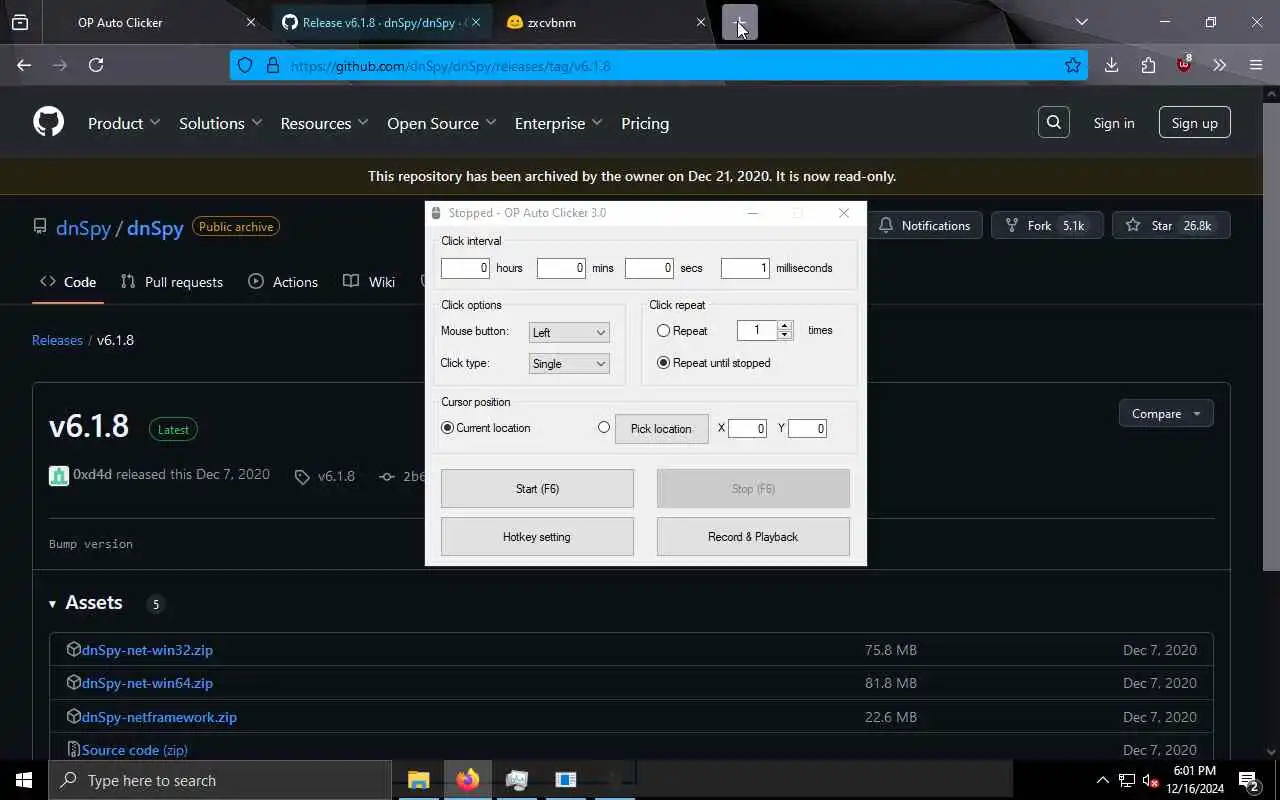Select the Pick location radio button
Image resolution: width=1280 pixels, height=800 pixels.
603,428
